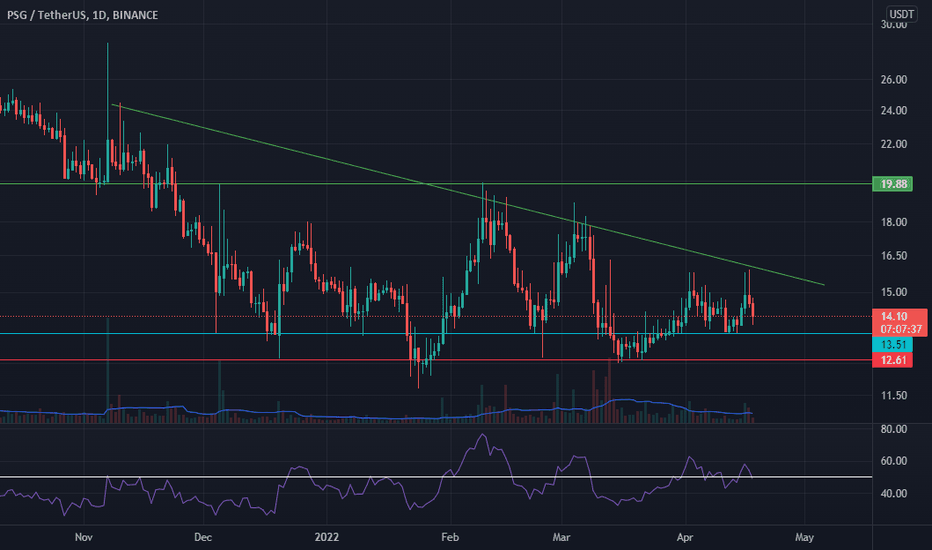
Task: Select the 19.88 green price label
Action: (x=892, y=184)
